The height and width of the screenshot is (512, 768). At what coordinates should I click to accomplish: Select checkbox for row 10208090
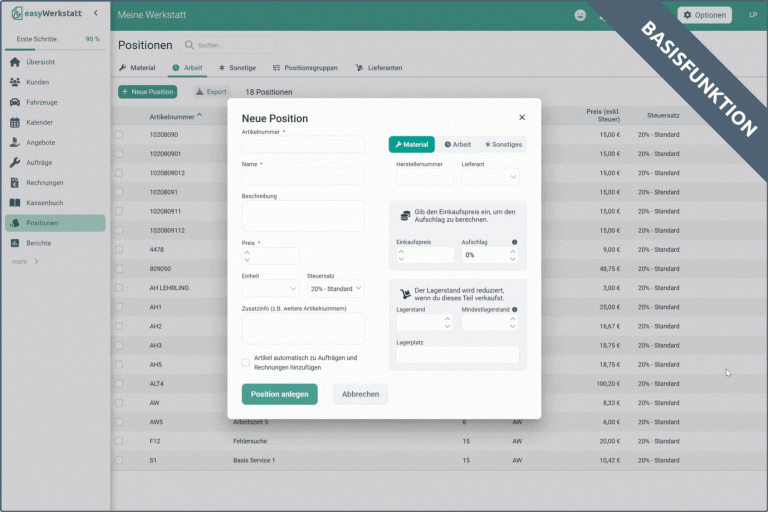[x=119, y=135]
